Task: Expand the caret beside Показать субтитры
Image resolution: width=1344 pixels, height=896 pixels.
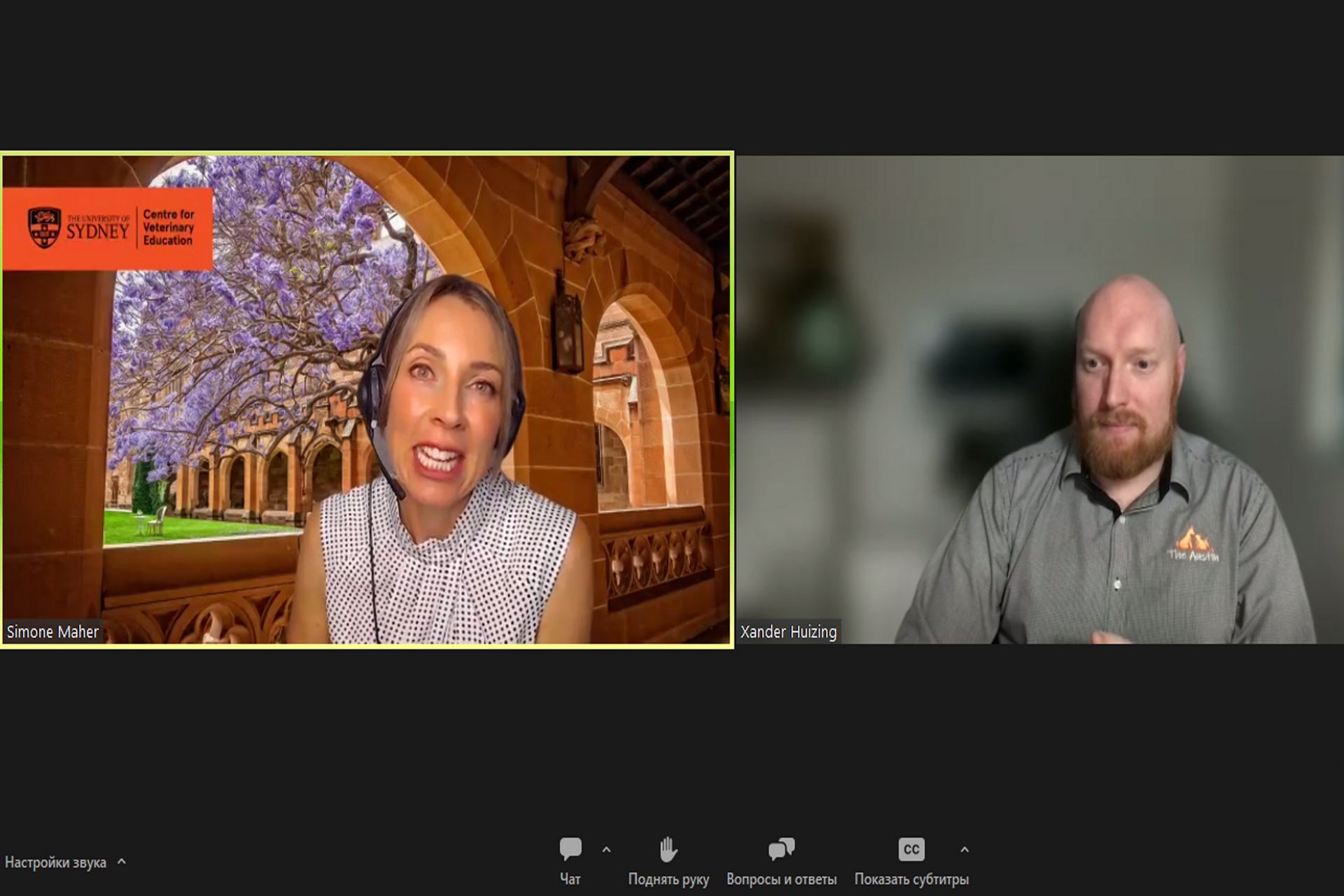Action: click(965, 850)
